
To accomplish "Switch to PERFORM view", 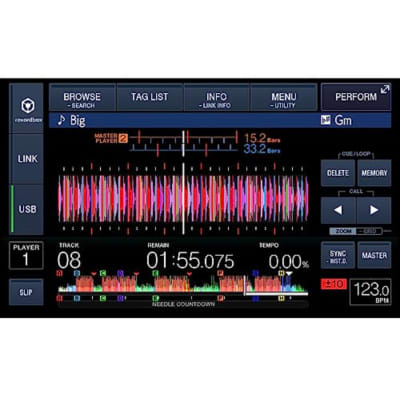I will [356, 97].
